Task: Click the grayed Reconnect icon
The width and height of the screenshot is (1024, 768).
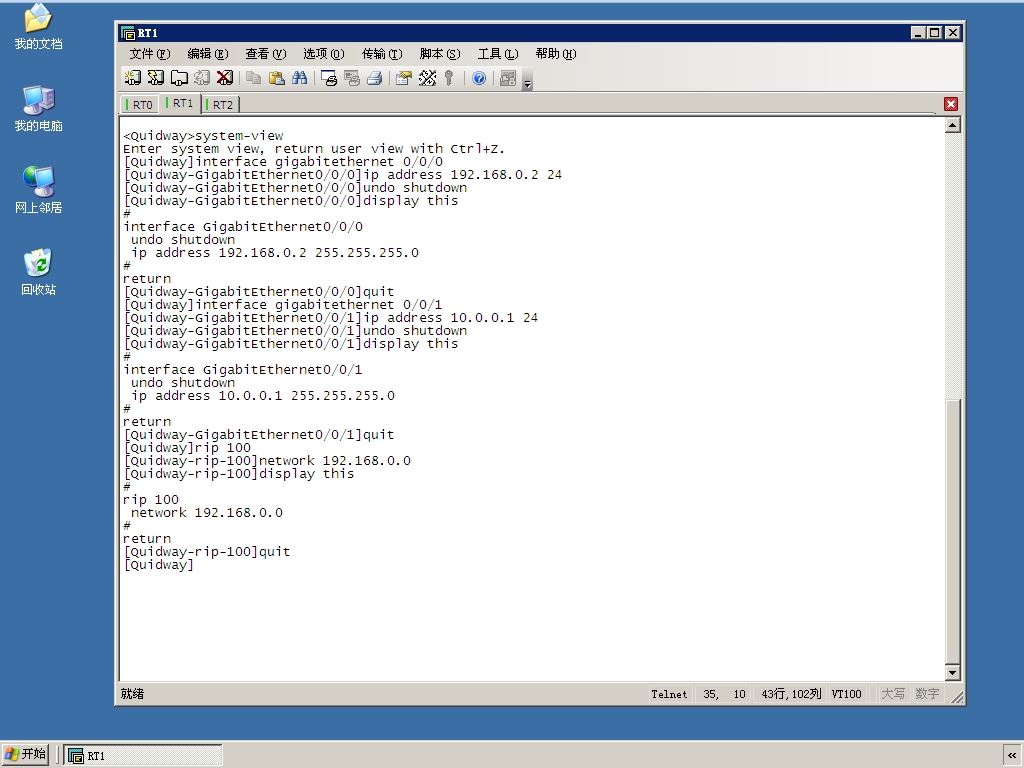Action: tap(202, 78)
